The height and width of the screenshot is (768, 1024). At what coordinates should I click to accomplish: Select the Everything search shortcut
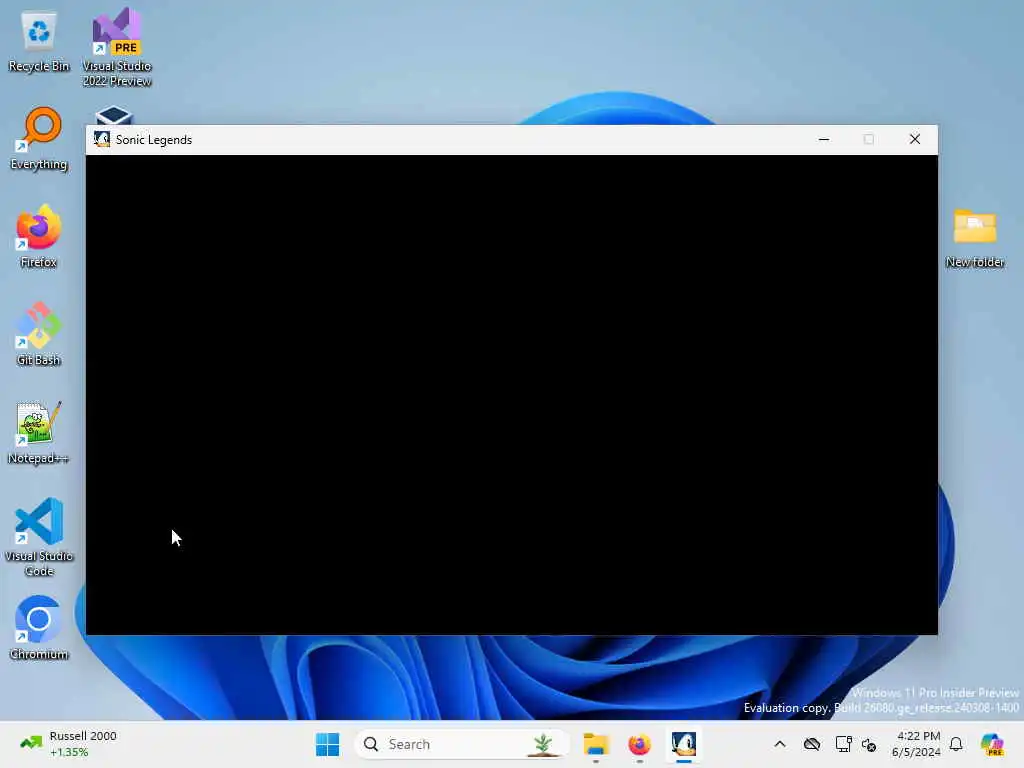(39, 139)
